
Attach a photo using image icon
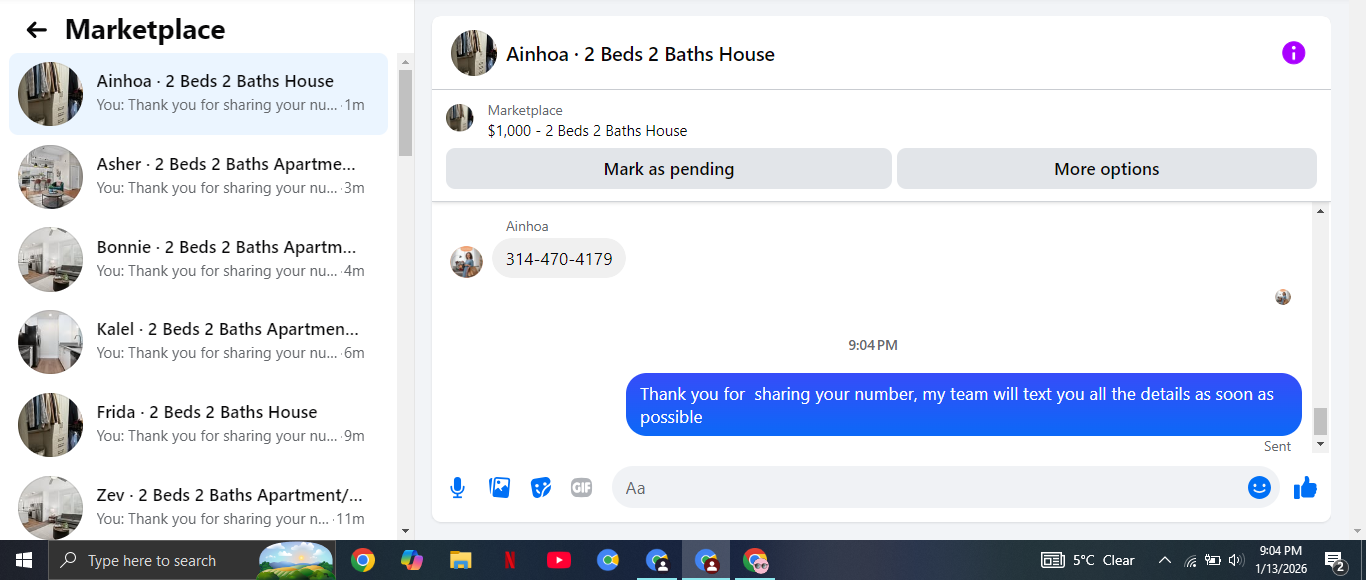(x=499, y=488)
